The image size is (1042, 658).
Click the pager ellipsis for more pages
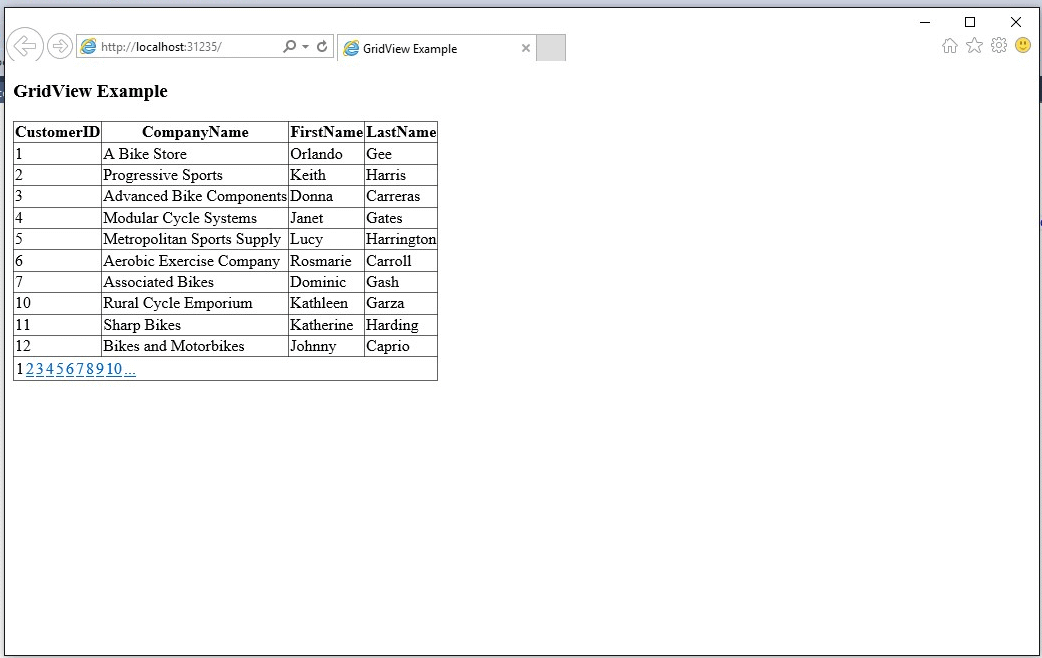130,370
